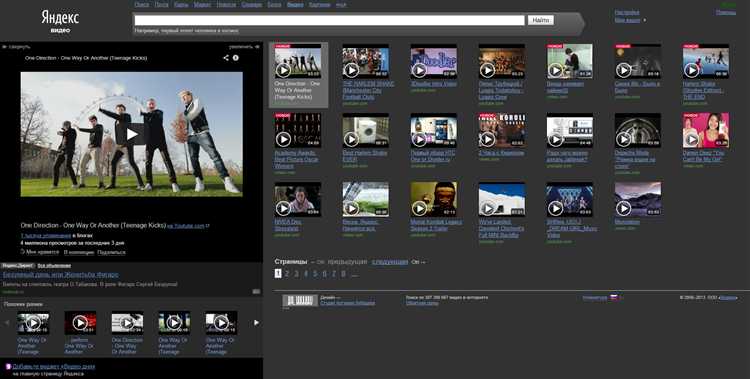Open the Настройка settings link
Image resolution: width=750 pixels, height=379 pixels.
click(x=627, y=12)
